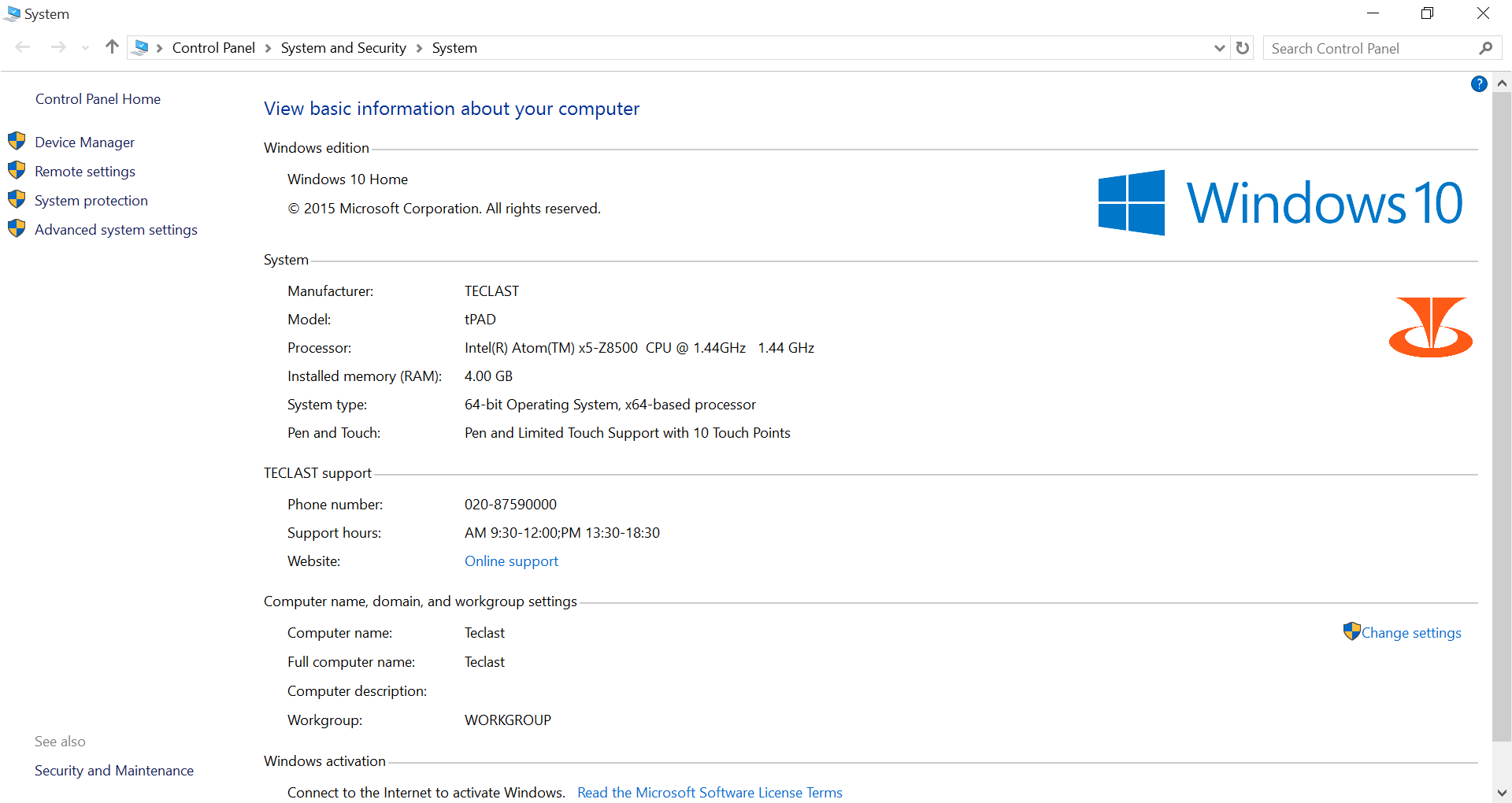The image size is (1512, 803).
Task: Refresh the page using the refresh icon
Action: pos(1243,48)
